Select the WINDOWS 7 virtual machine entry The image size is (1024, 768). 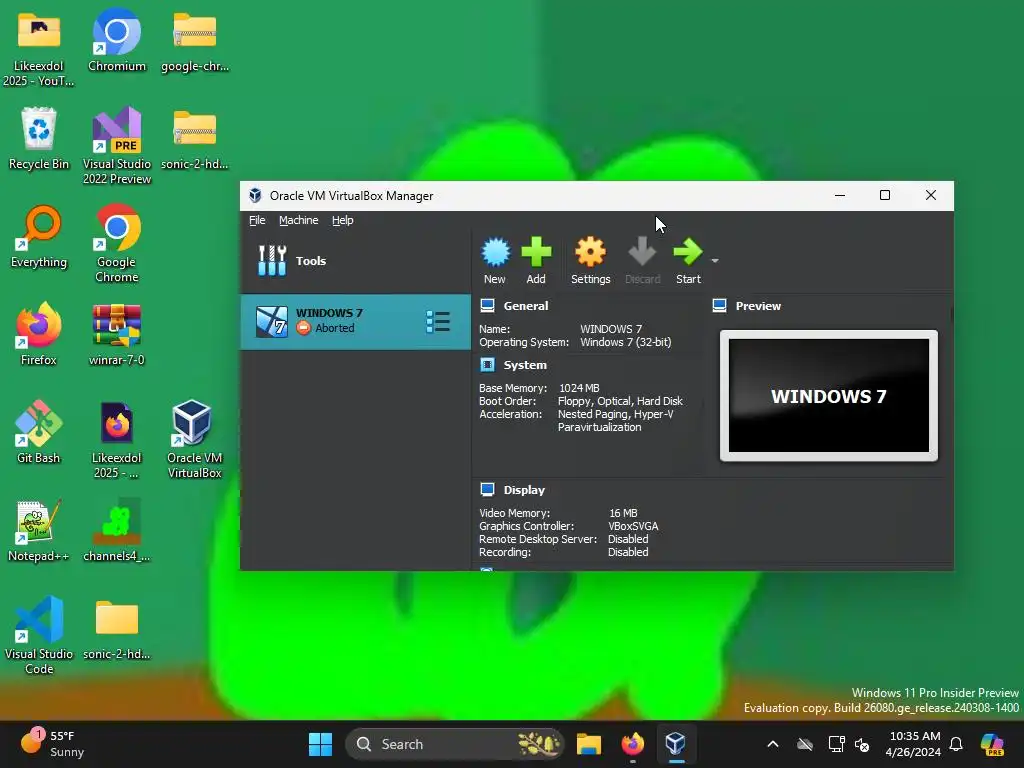[355, 321]
